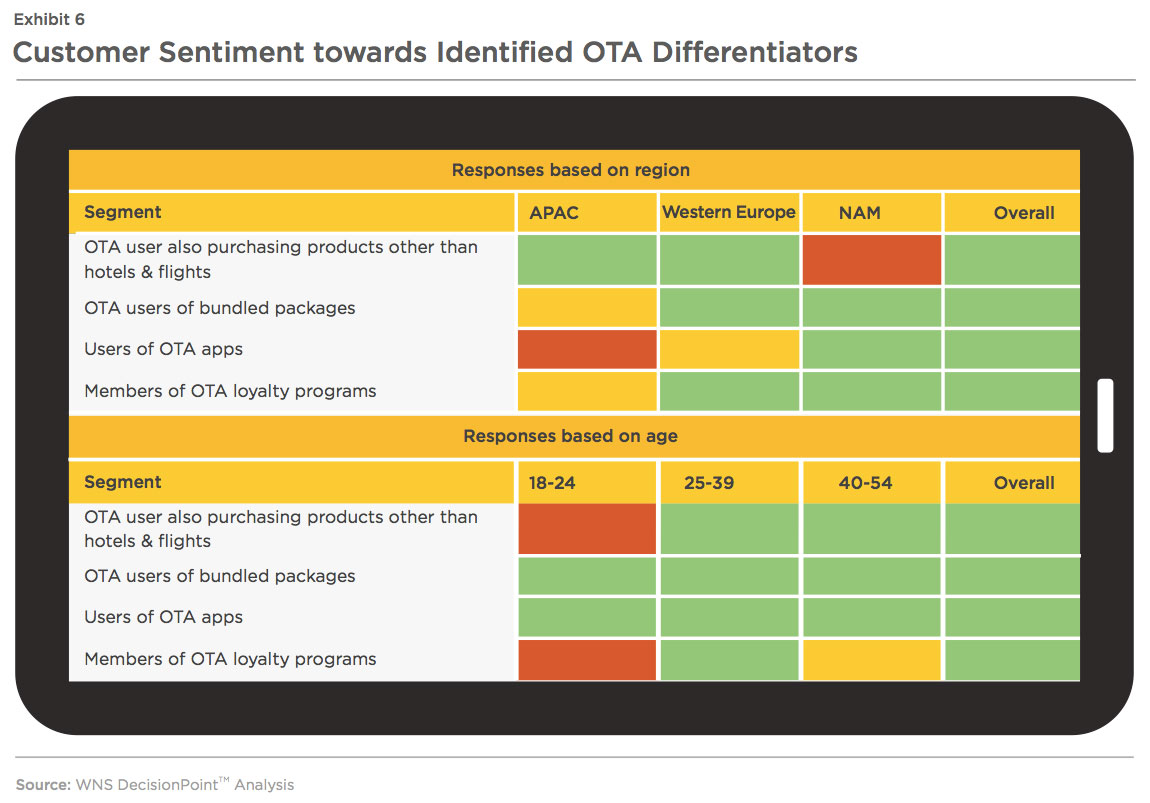Click the age Overall cell for OTA apps
The width and height of the screenshot is (1150, 803).
[1012, 617]
